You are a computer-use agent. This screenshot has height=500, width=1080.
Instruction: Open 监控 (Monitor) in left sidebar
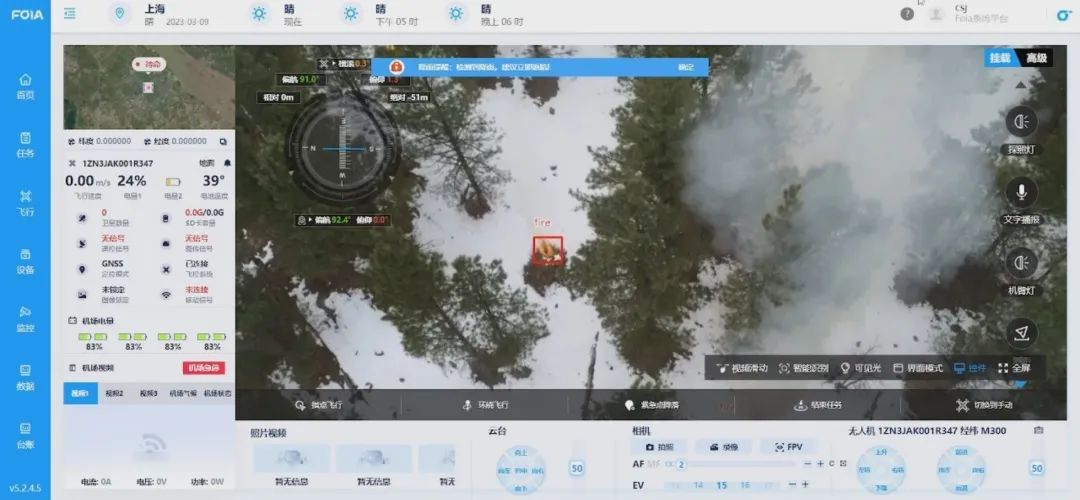click(x=25, y=319)
